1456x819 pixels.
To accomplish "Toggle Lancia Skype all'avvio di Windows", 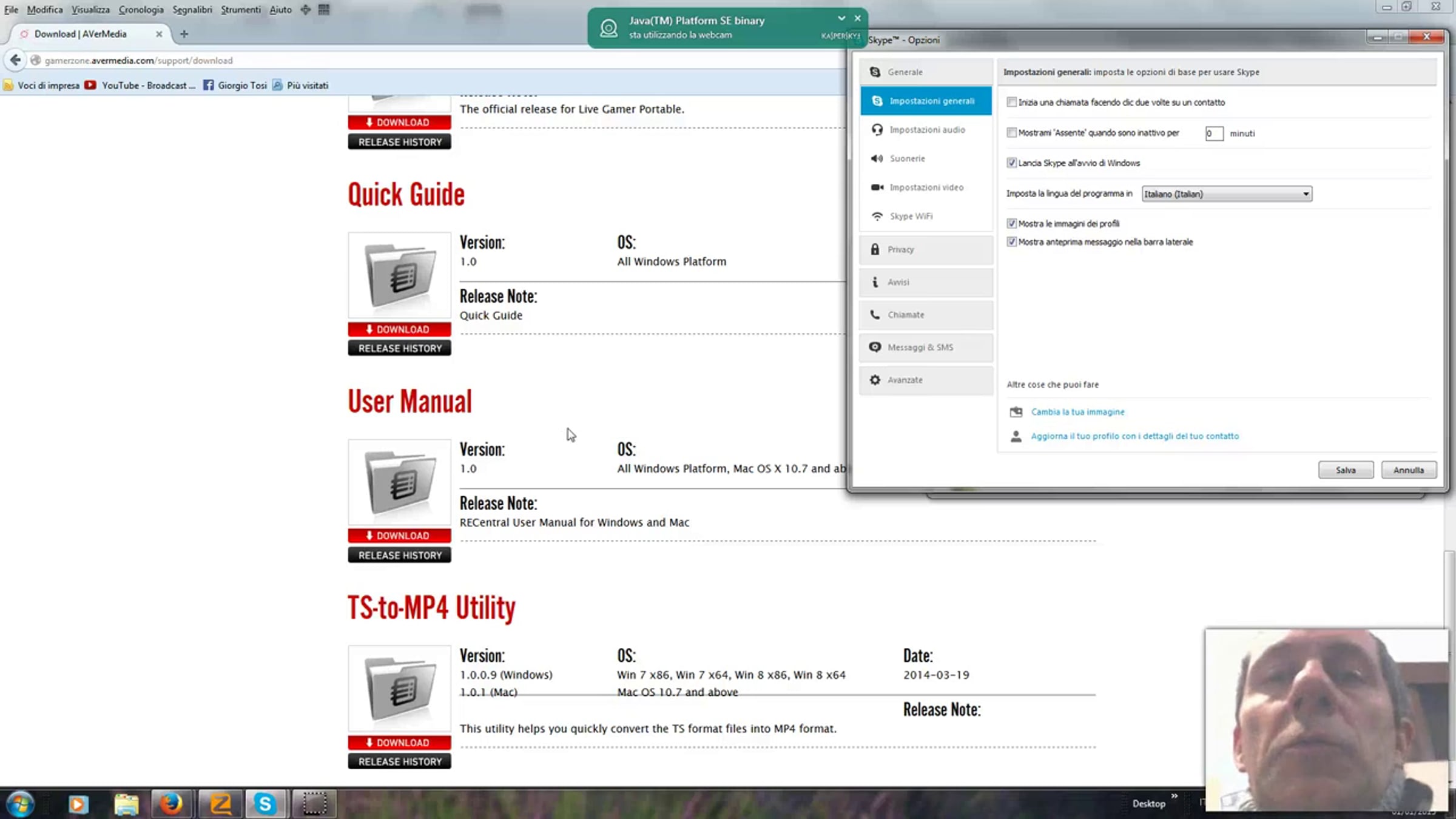I will (1011, 163).
